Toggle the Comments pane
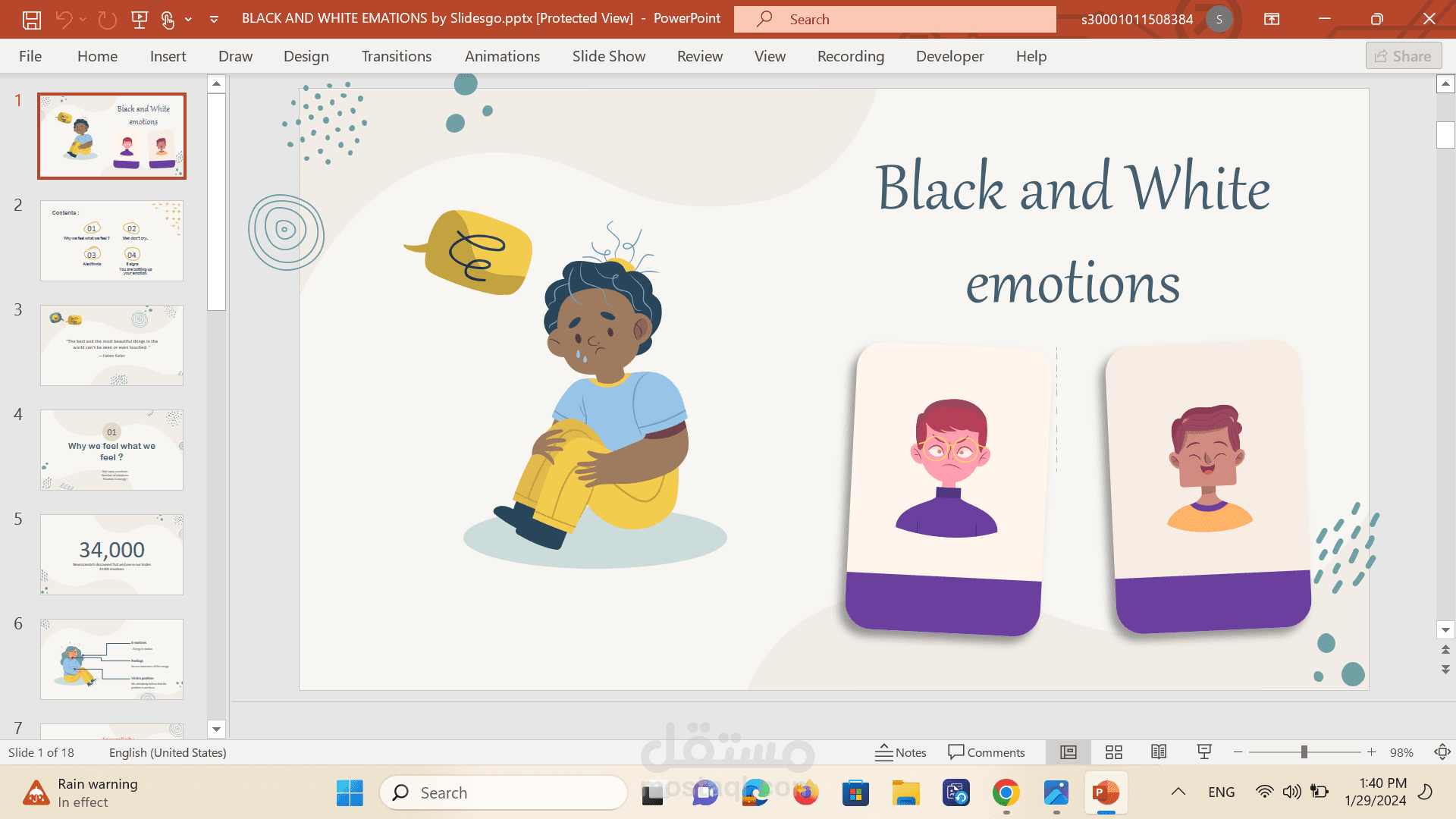1456x819 pixels. tap(987, 752)
